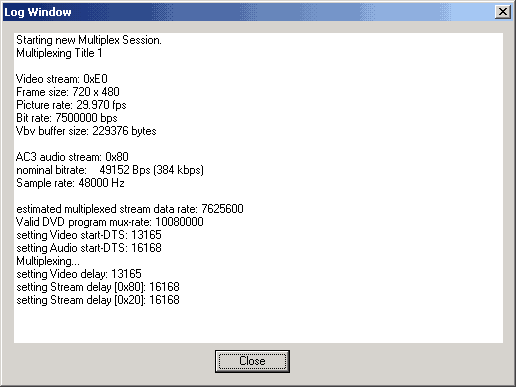Click the 'Log Window' title text

click(38, 12)
